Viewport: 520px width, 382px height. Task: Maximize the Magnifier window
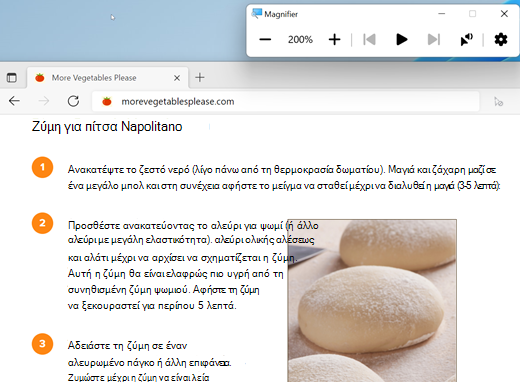point(472,14)
